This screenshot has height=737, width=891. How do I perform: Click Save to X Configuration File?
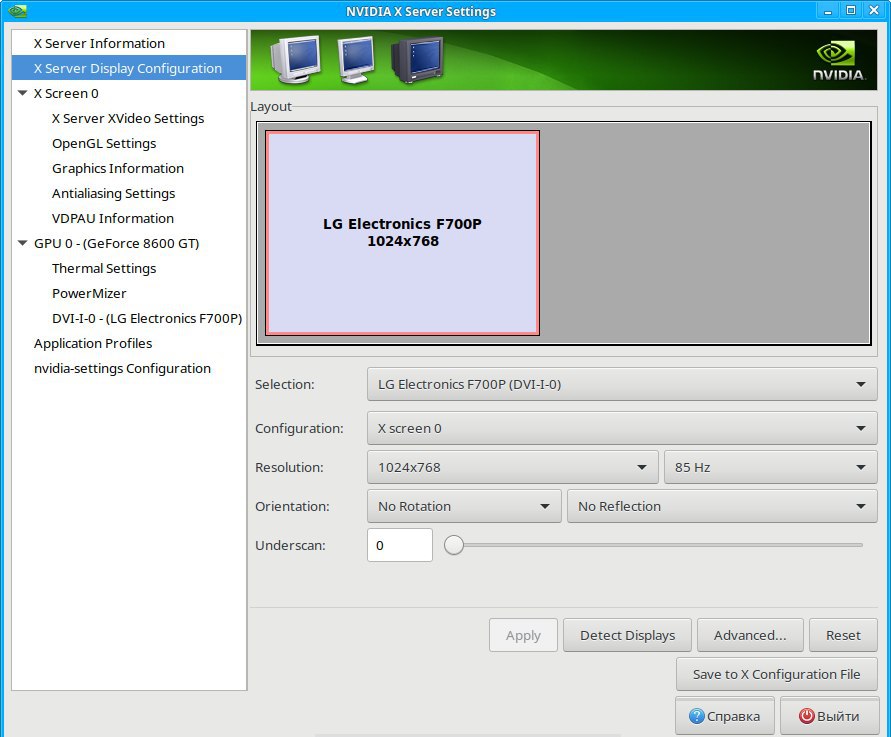pos(777,674)
